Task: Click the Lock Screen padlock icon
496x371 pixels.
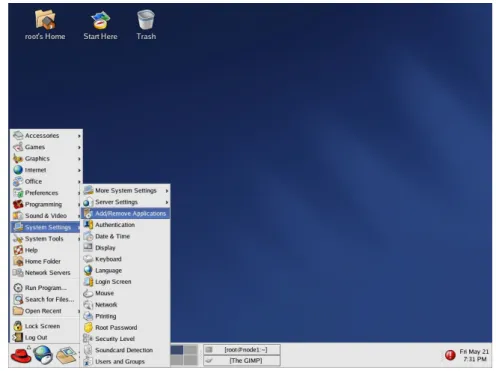Action: point(18,326)
